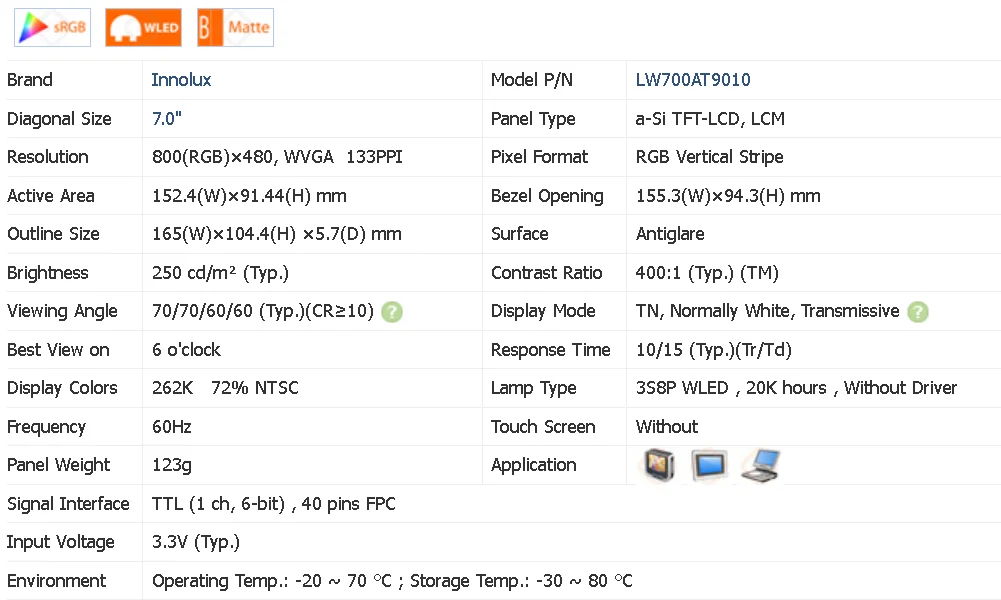
Task: Select the resolution value 800(RGB)×480, WVGA 133PPI
Action: pos(277,157)
